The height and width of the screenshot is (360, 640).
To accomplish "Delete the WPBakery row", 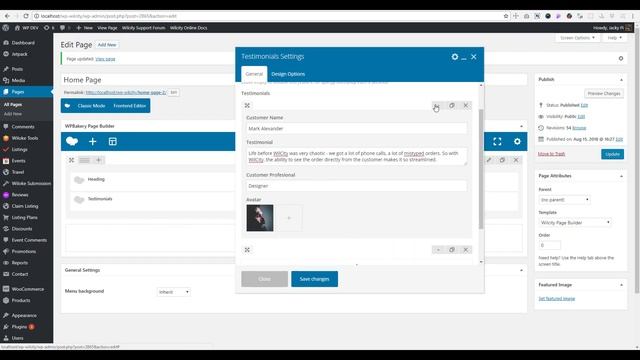I will coord(516,160).
